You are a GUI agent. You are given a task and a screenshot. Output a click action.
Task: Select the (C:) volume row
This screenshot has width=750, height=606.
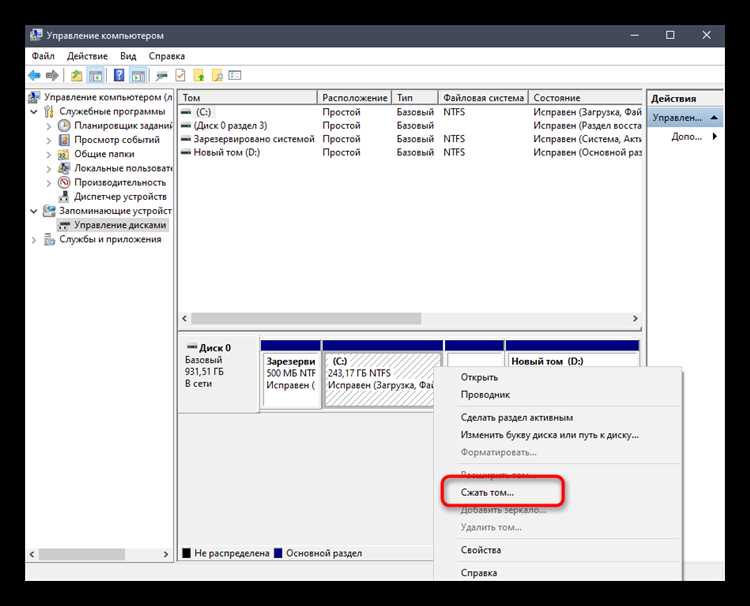click(410, 112)
